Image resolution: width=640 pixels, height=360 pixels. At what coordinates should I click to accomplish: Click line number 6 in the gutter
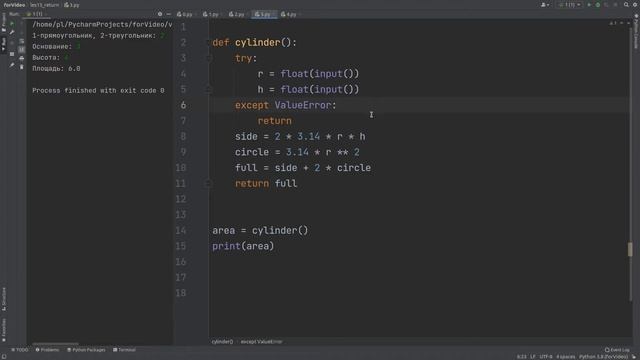pyautogui.click(x=183, y=105)
